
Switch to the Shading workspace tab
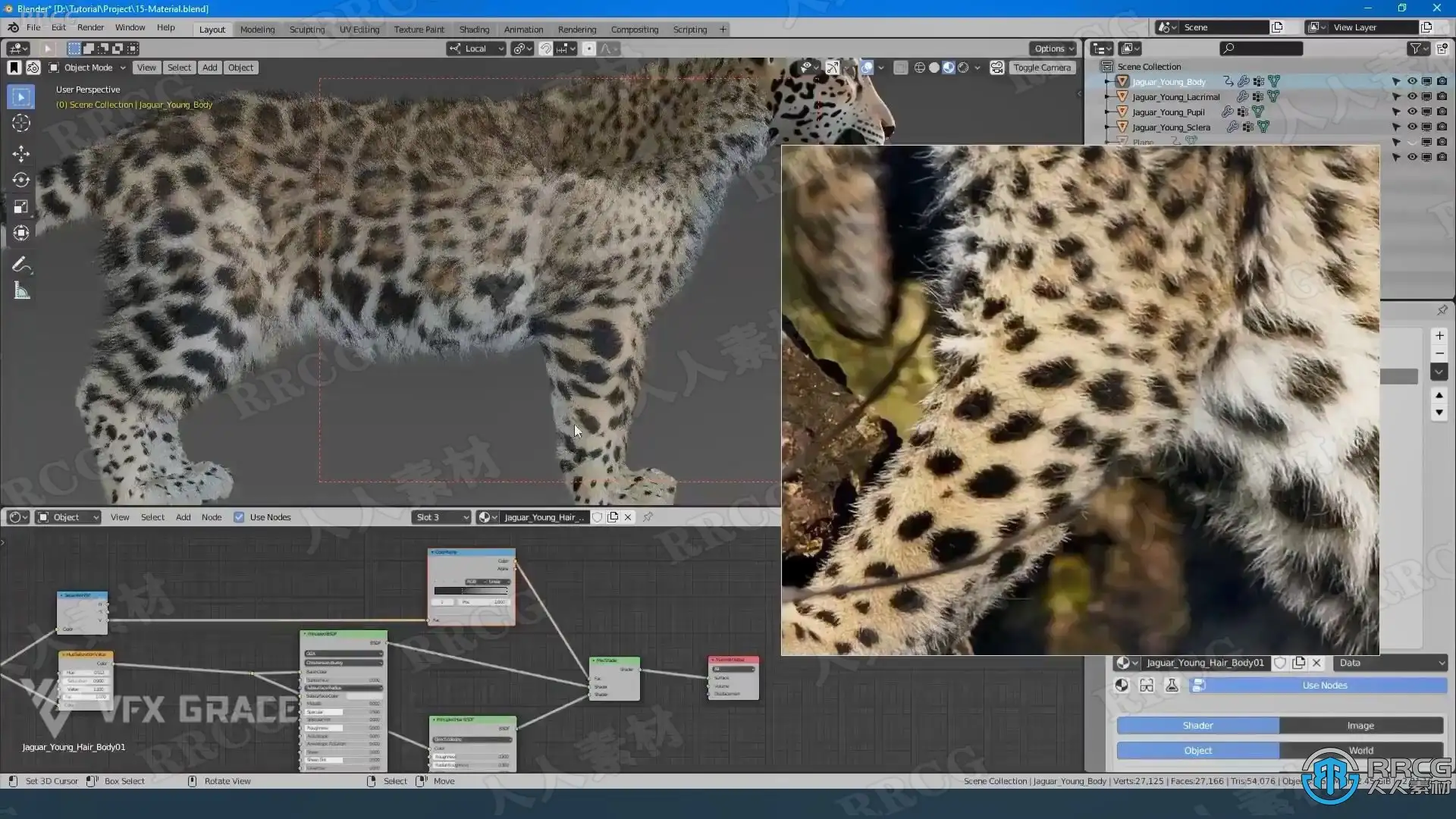[x=474, y=30]
